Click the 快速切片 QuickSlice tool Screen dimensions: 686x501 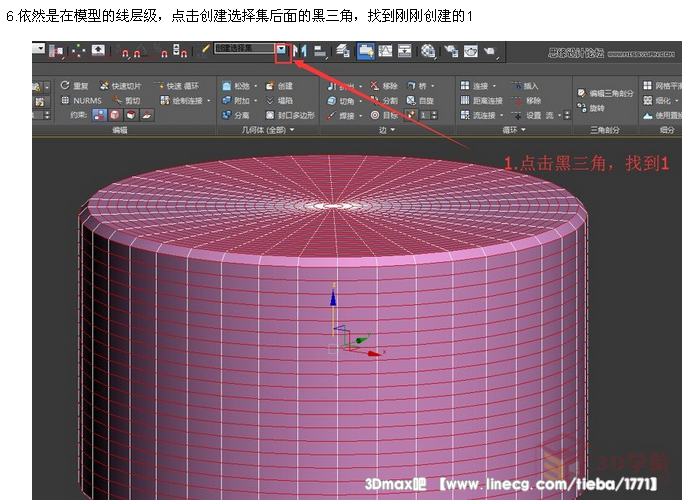pyautogui.click(x=120, y=86)
